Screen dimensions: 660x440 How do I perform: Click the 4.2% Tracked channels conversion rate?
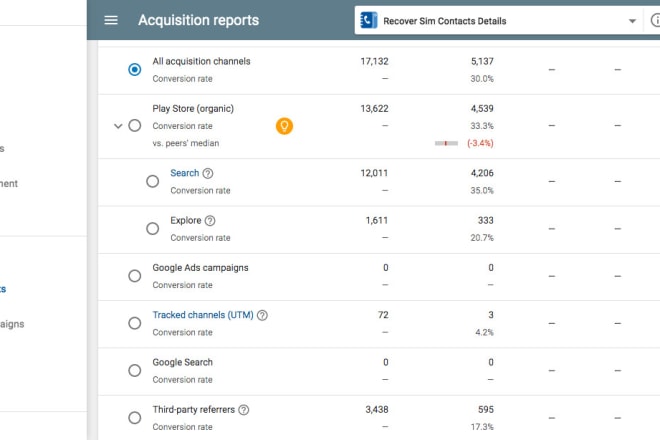point(484,332)
